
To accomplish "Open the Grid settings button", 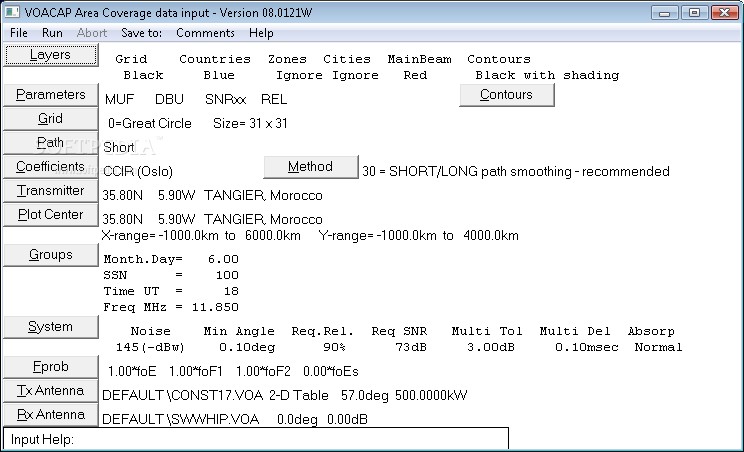I will pyautogui.click(x=50, y=119).
